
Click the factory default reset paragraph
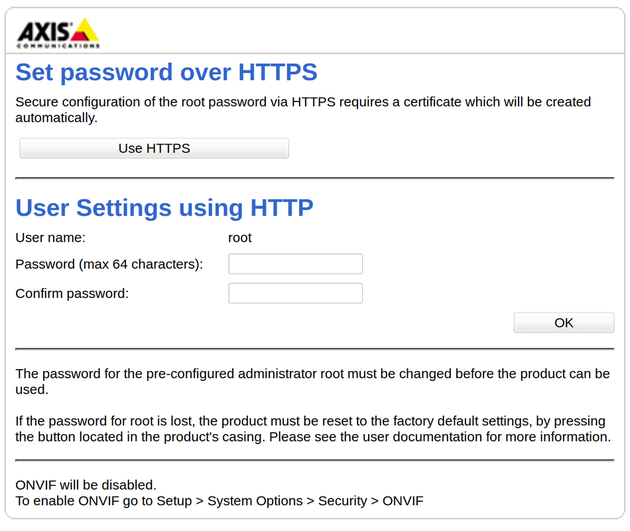coord(313,429)
